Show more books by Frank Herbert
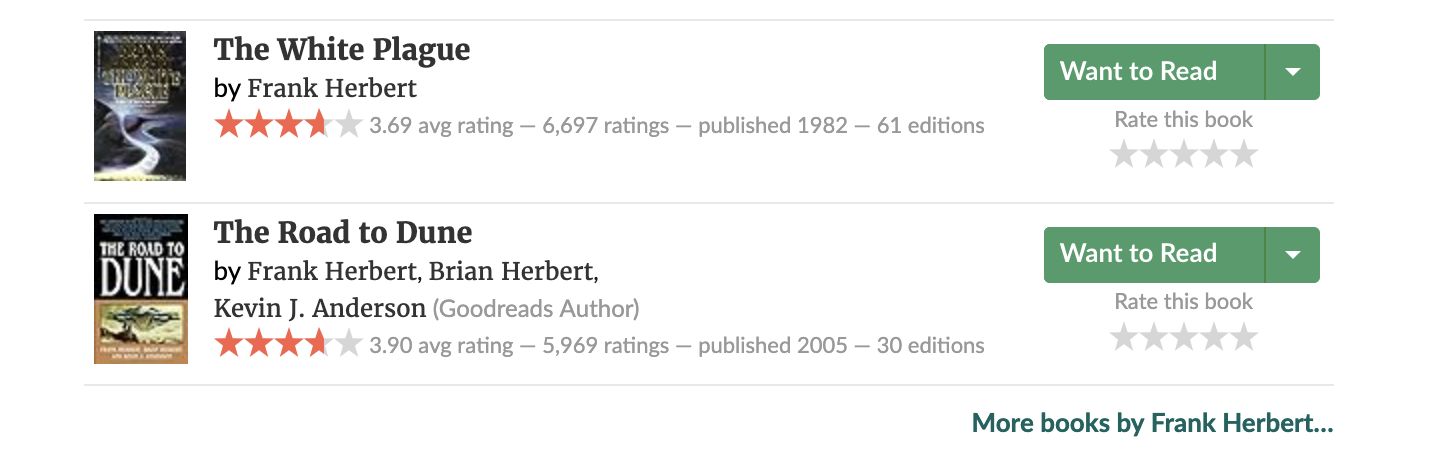Viewport: 1436px width, 466px height. click(x=1152, y=423)
